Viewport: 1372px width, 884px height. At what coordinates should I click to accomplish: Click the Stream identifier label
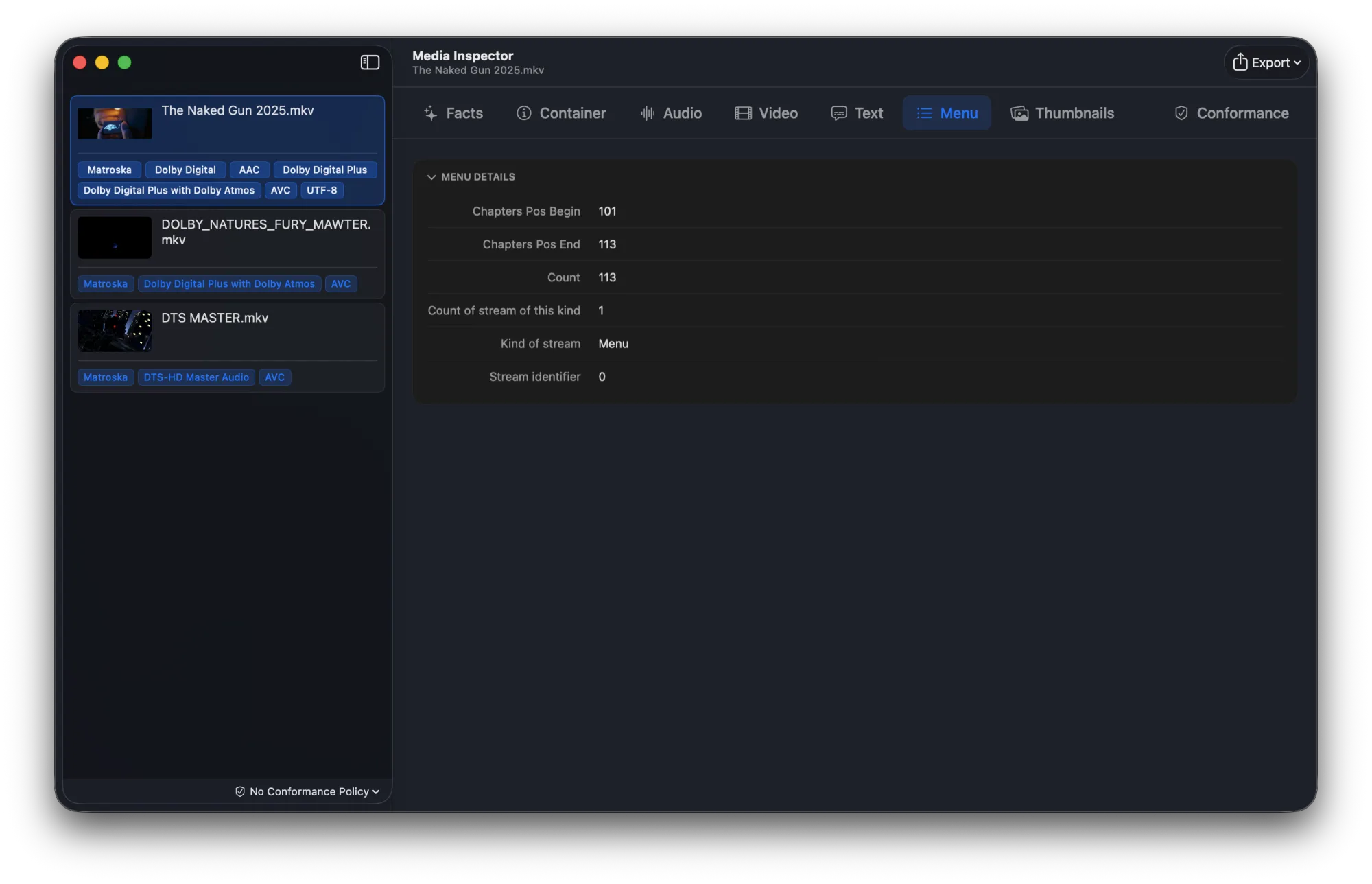coord(534,376)
